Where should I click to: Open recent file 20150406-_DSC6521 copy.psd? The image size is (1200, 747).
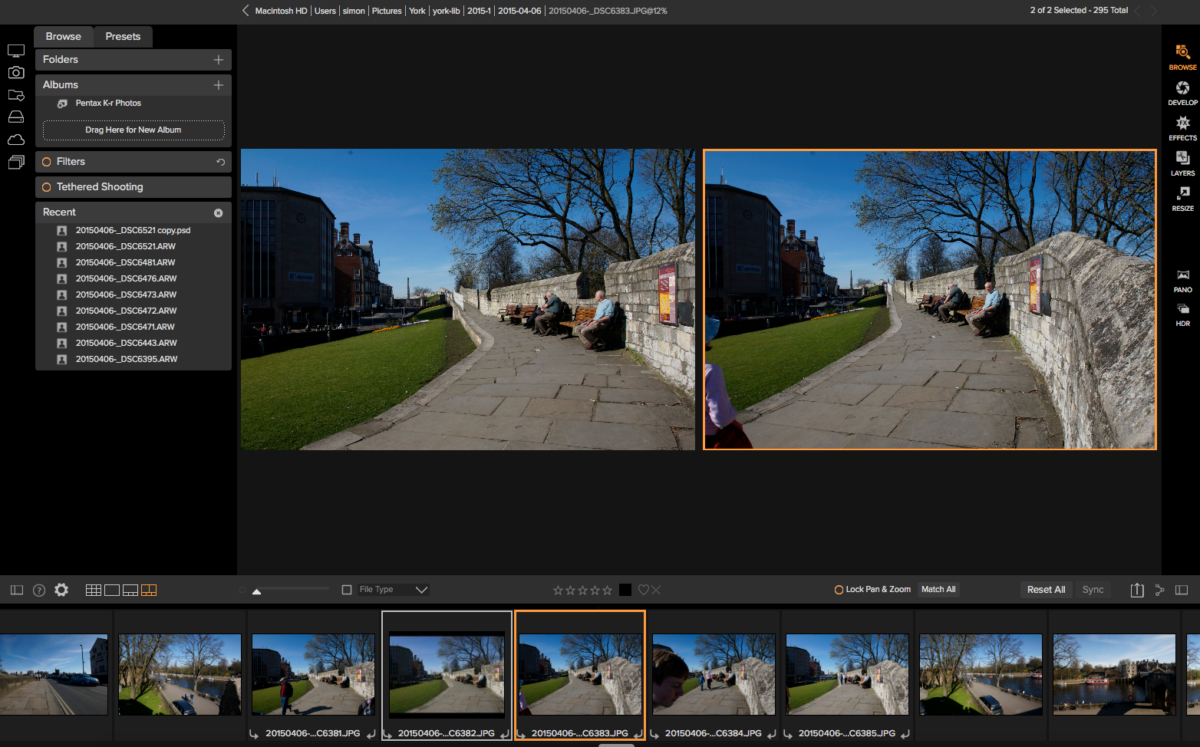133,230
